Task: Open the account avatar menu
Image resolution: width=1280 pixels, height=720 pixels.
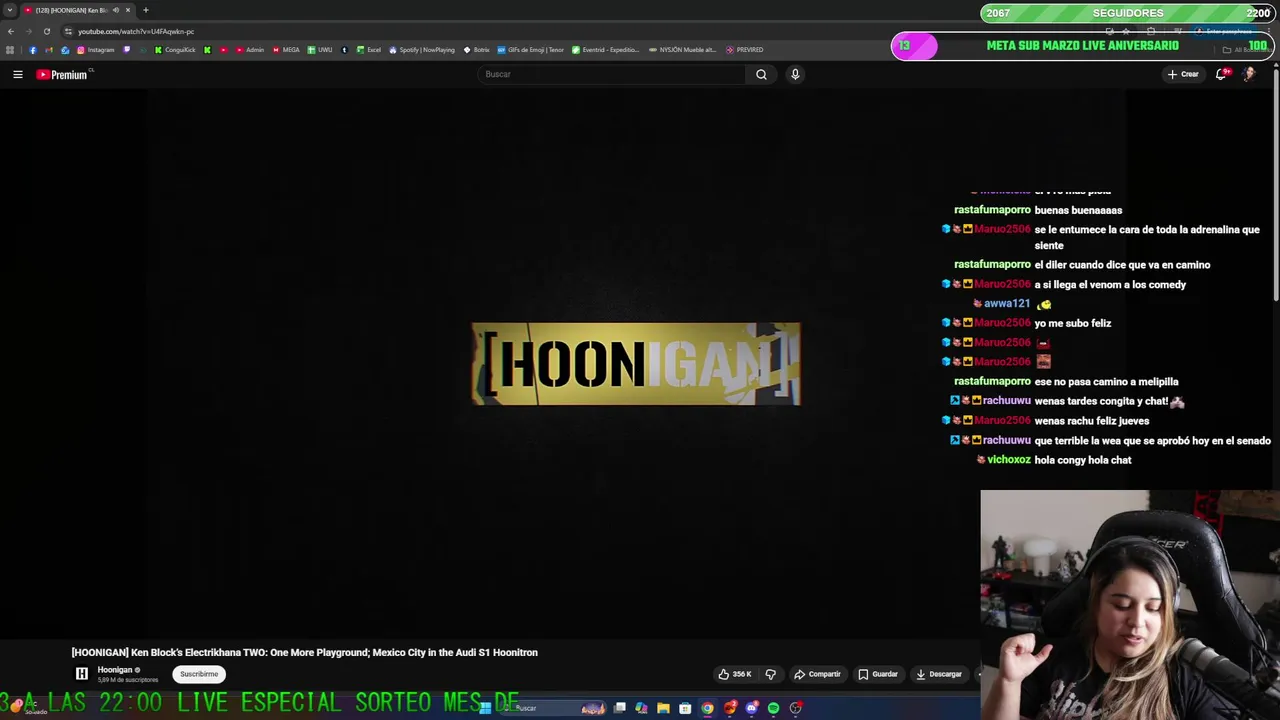Action: 1249,74
